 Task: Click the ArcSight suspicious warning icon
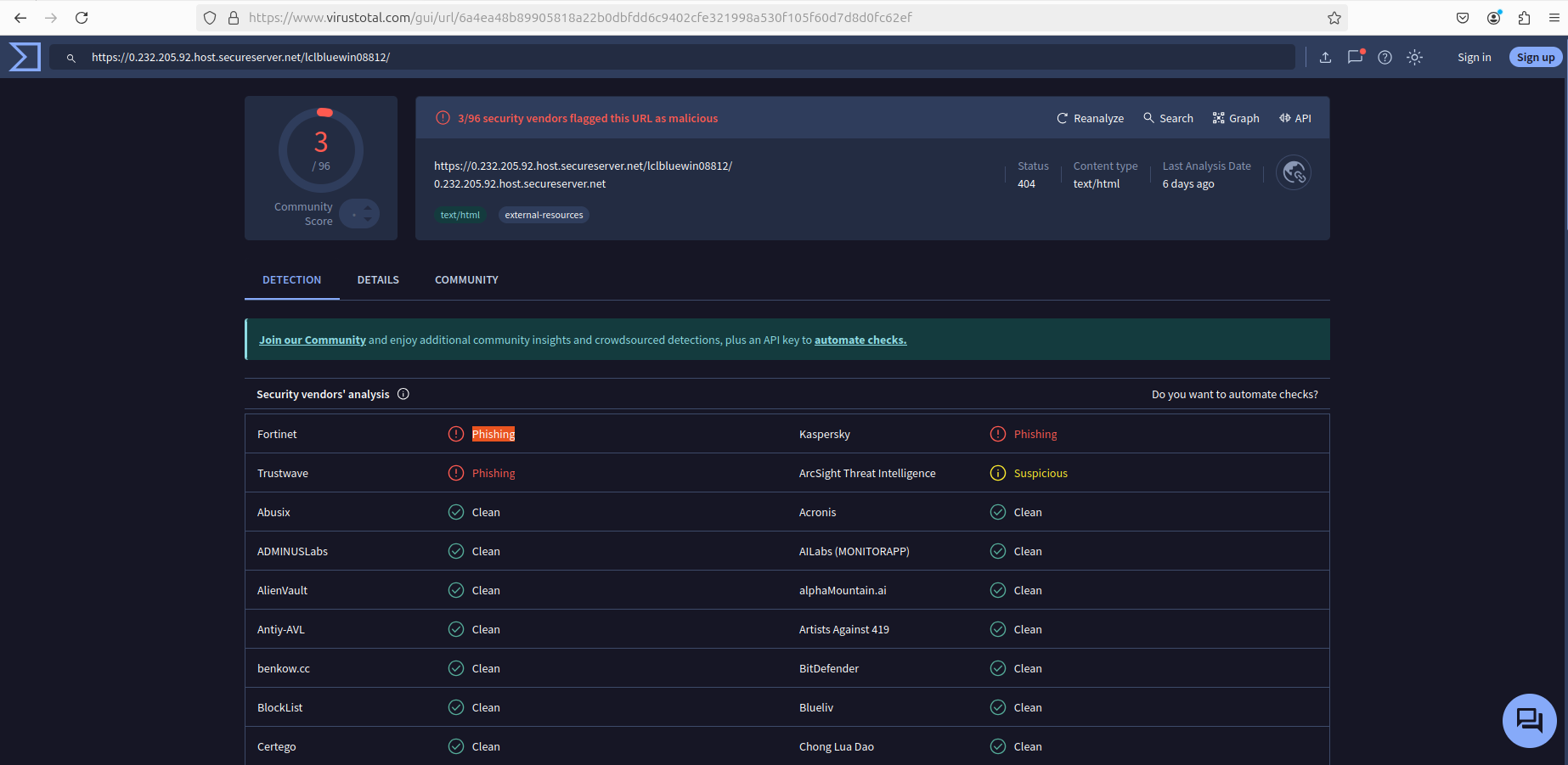[x=998, y=473]
